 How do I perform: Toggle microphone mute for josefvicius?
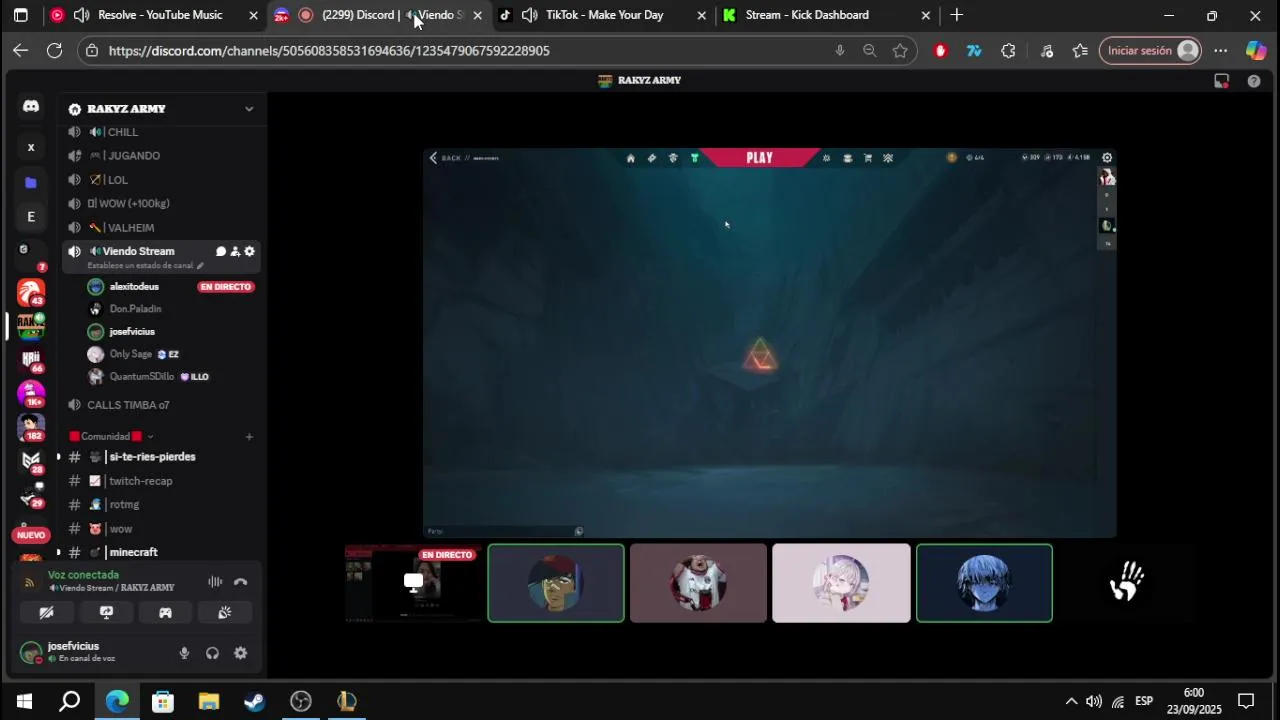point(184,653)
